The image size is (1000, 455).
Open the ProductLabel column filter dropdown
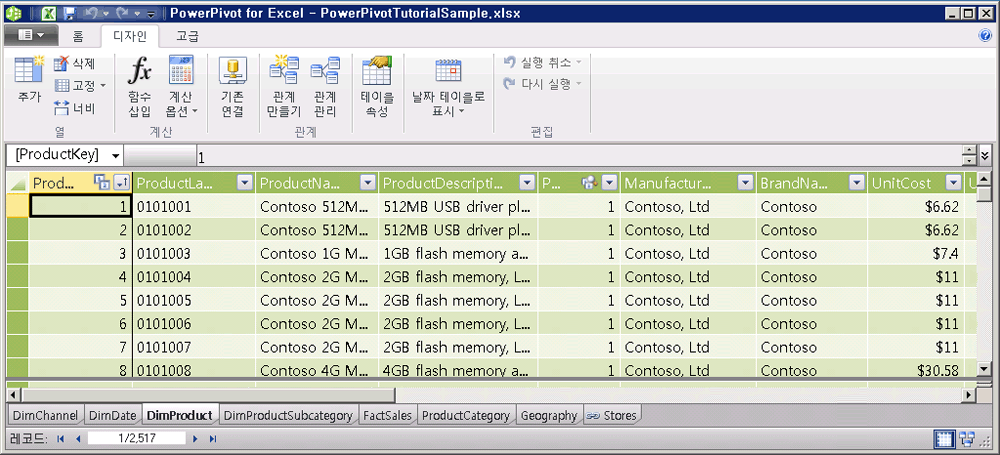pos(246,183)
